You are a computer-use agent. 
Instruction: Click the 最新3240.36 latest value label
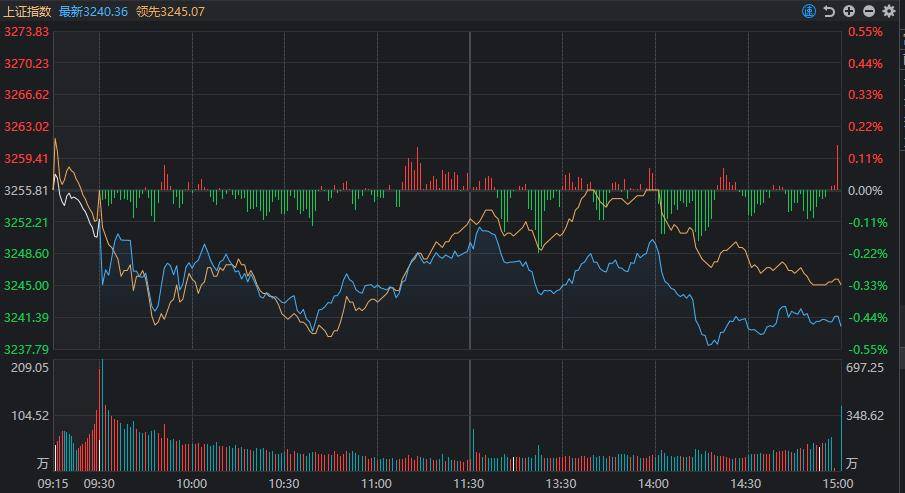coord(93,12)
